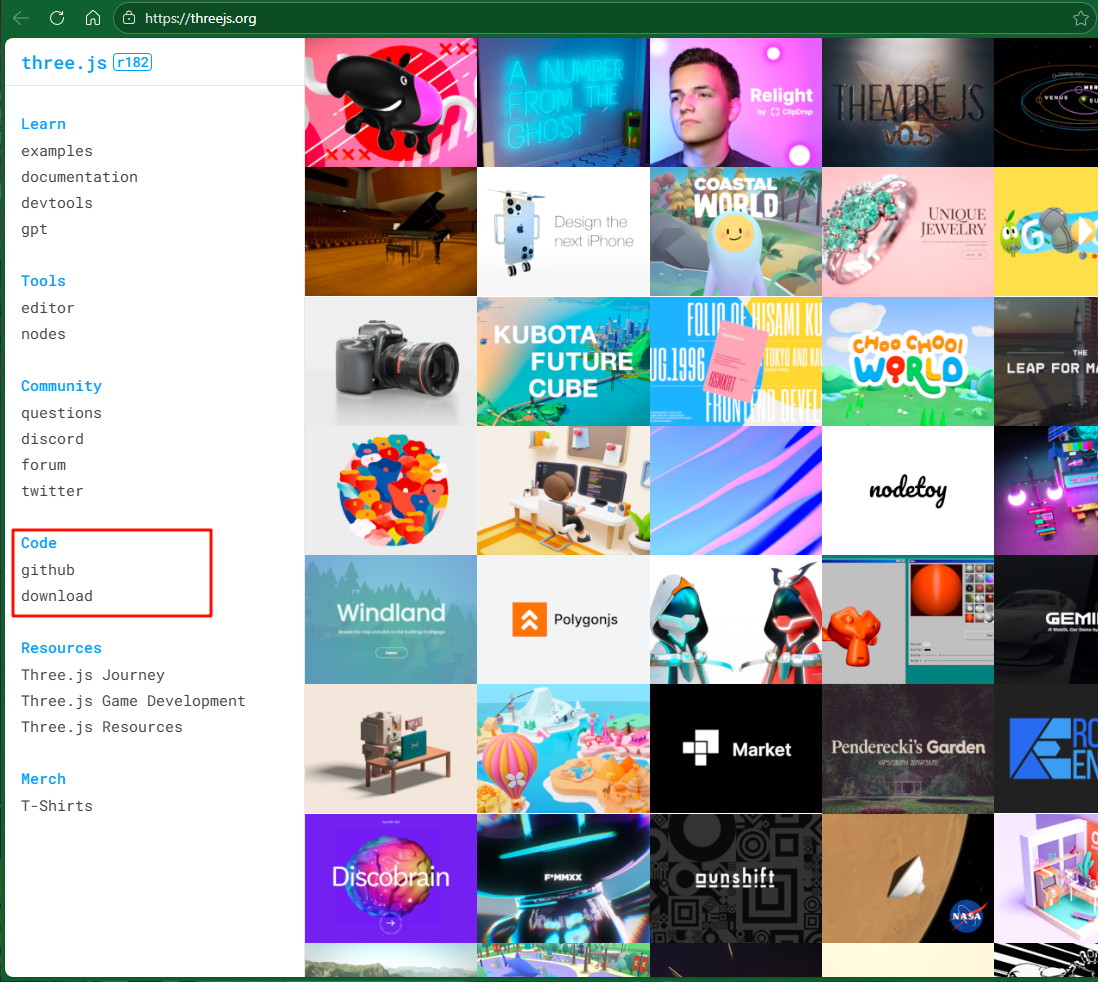This screenshot has height=982, width=1098.
Task: Open the Market thumbnail
Action: click(735, 749)
